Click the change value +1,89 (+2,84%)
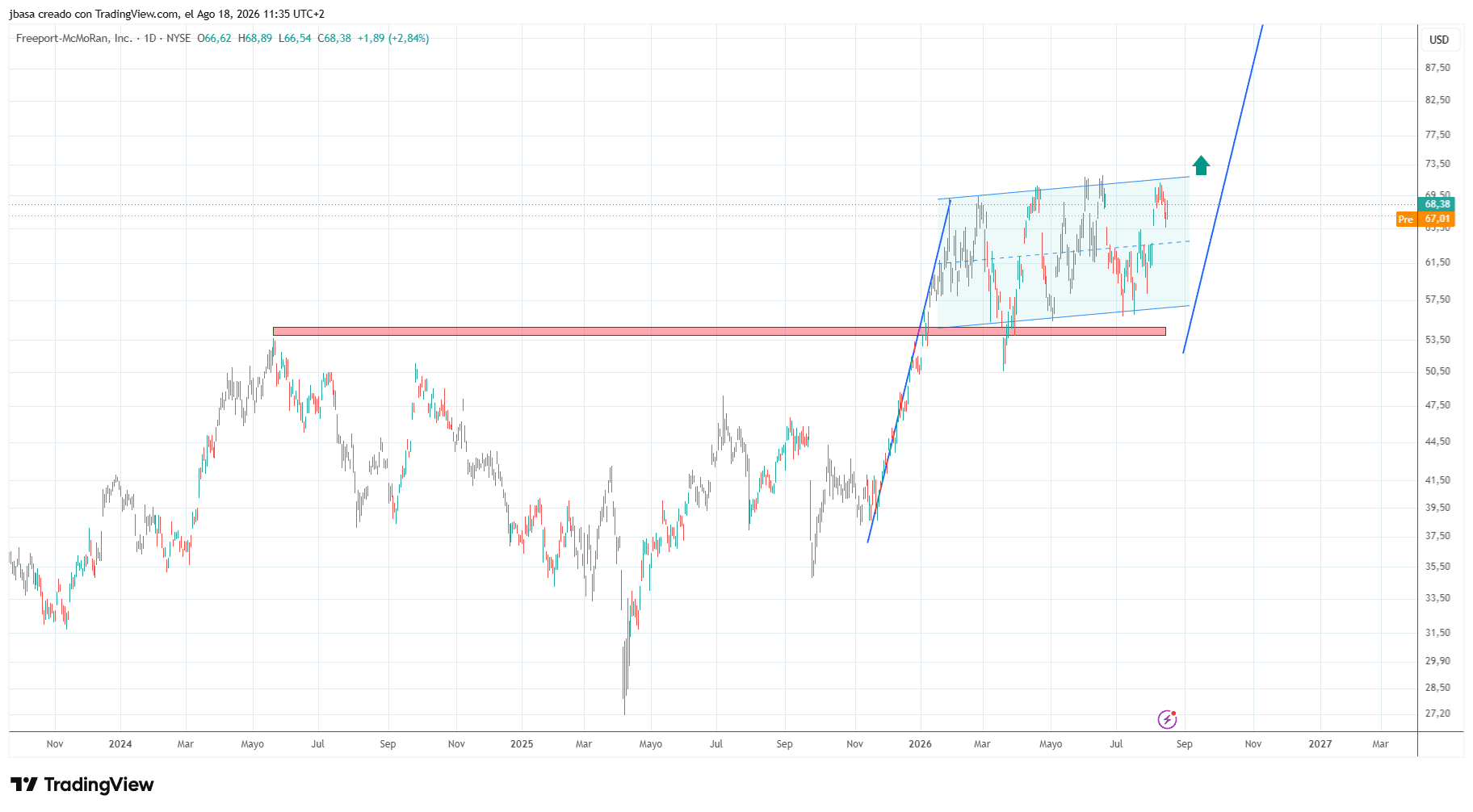The image size is (1473, 812). [393, 38]
